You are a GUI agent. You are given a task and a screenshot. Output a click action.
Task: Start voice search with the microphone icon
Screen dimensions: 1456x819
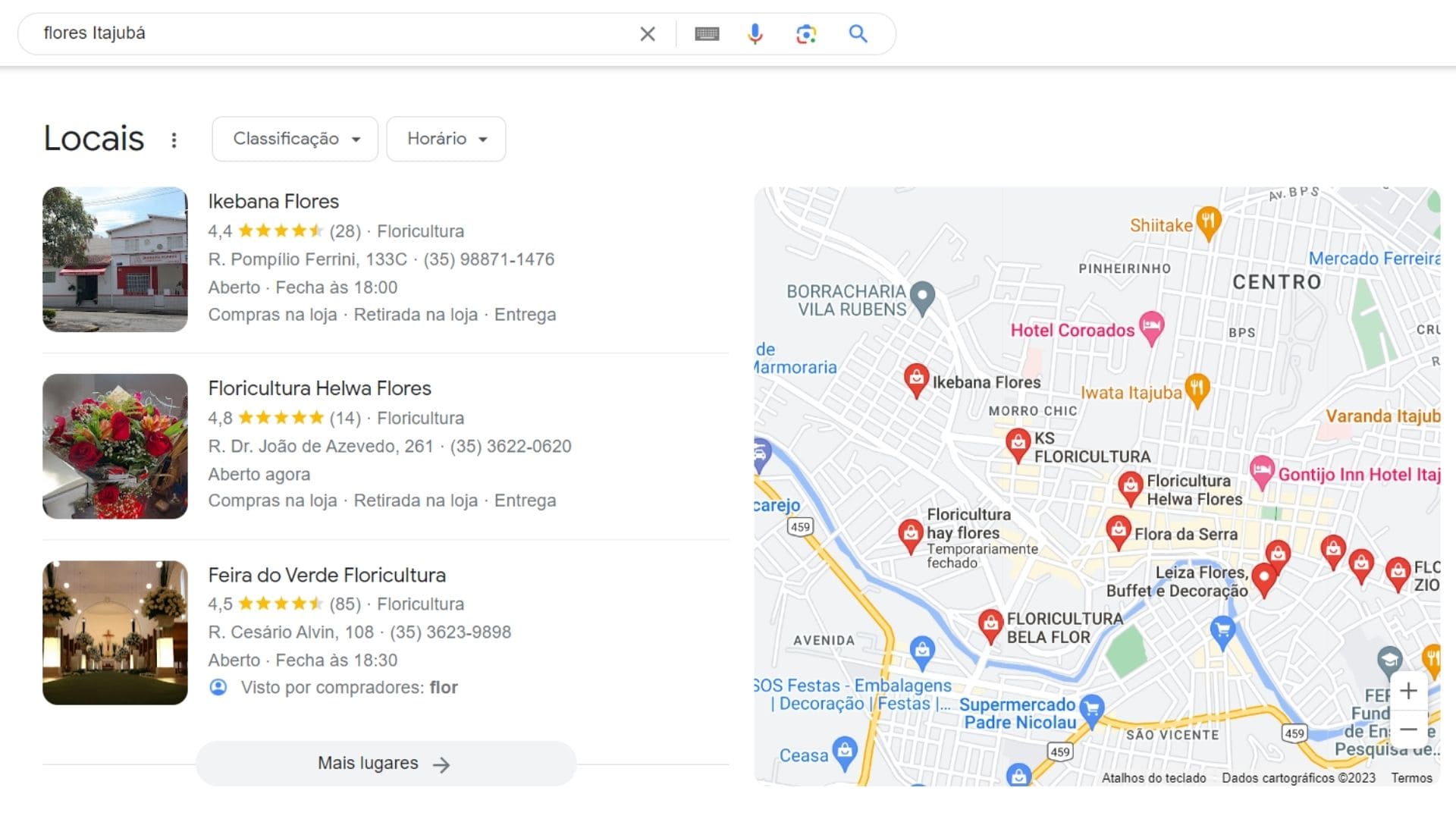(754, 33)
